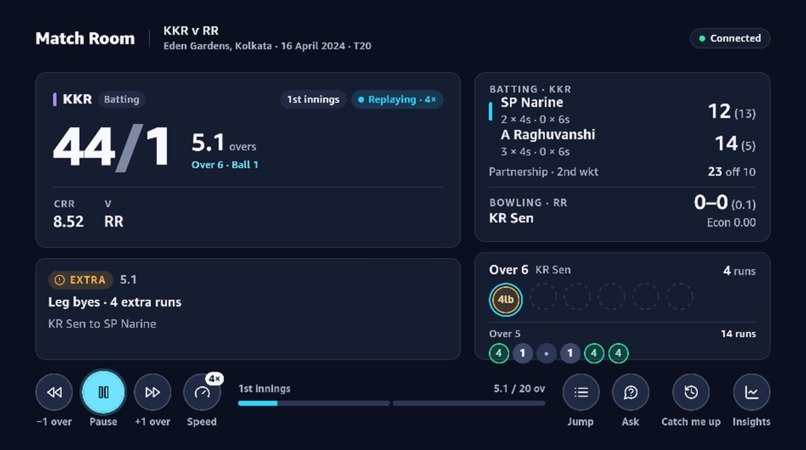Click the fifth ball (4) of Over 5
The width and height of the screenshot is (806, 450).
594,353
